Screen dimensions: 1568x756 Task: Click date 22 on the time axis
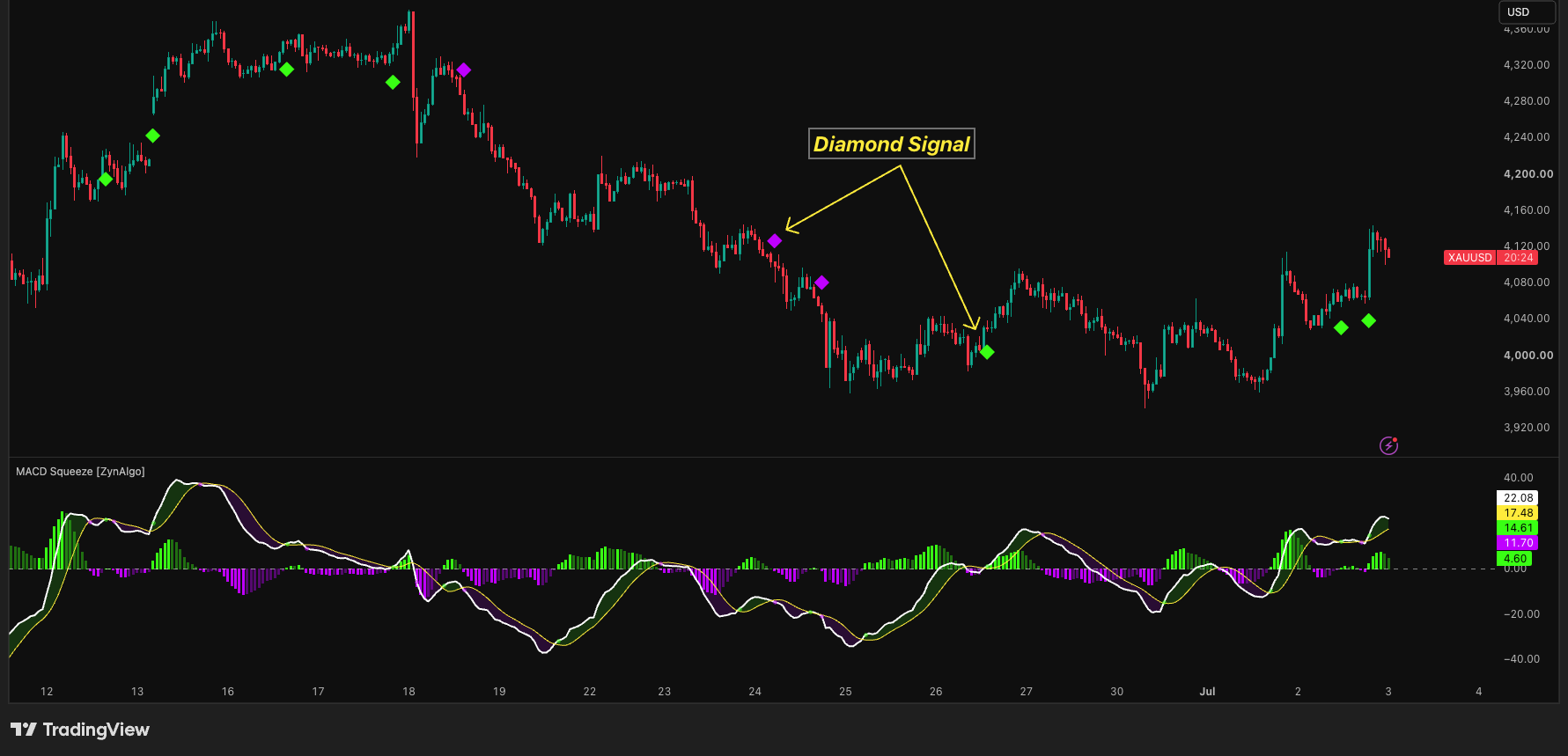pos(590,692)
